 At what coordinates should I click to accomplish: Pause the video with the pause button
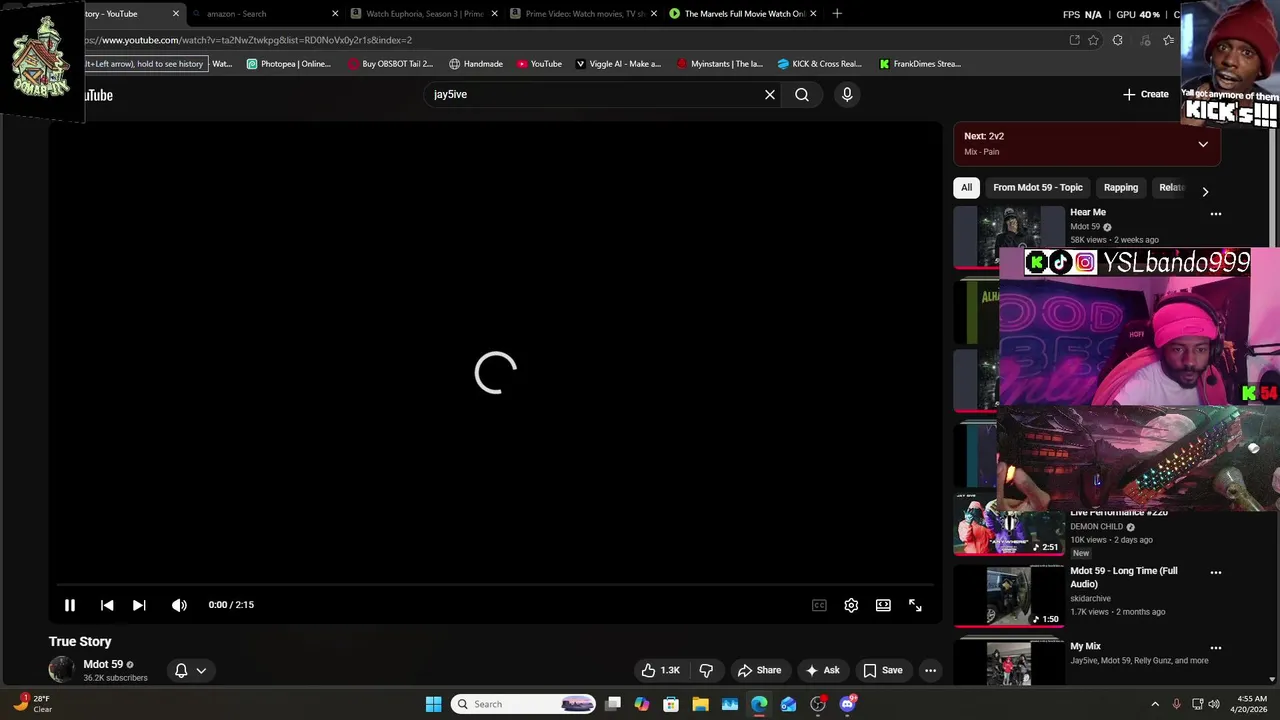click(x=70, y=605)
